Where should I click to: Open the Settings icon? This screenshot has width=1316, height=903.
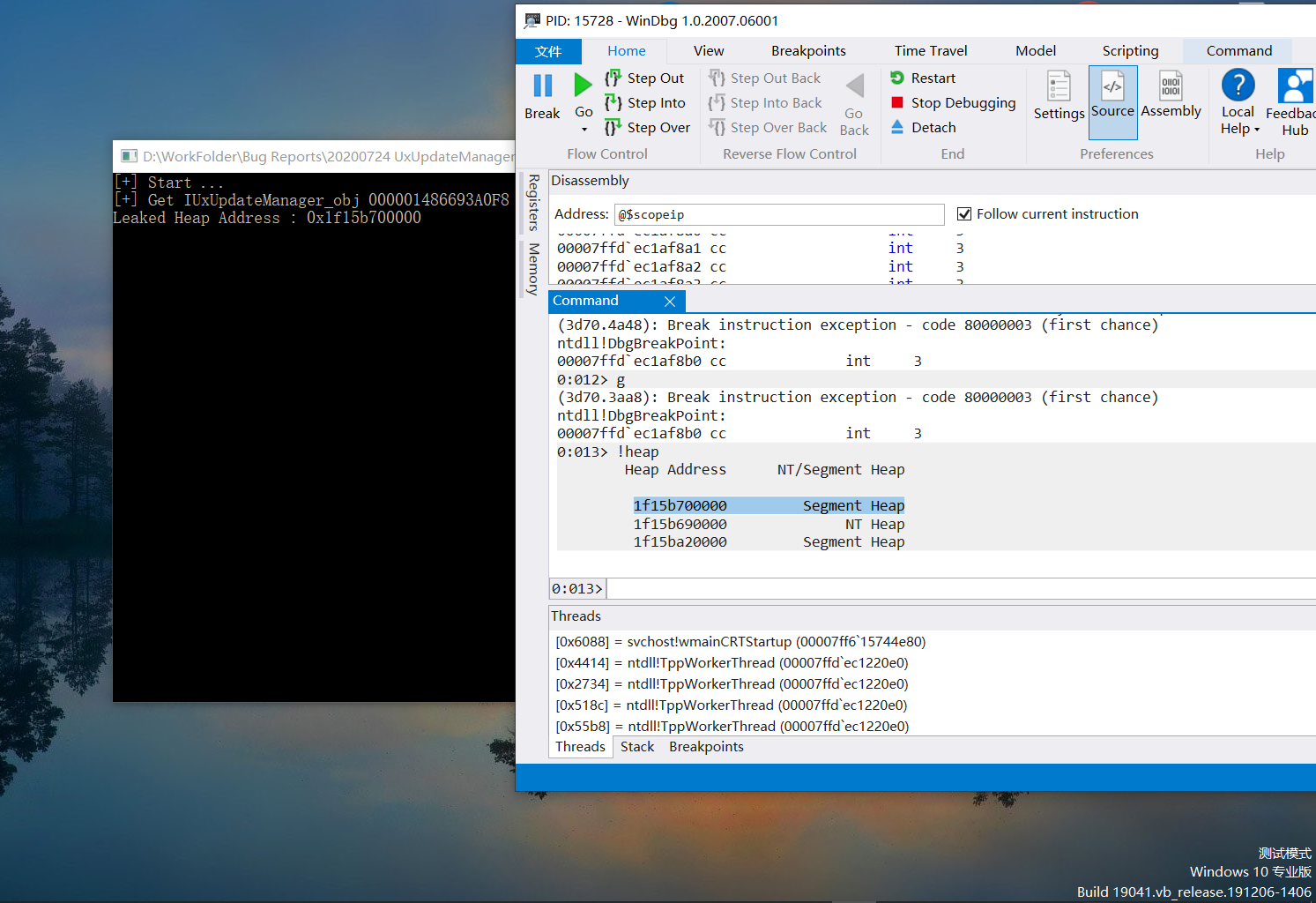(x=1059, y=86)
